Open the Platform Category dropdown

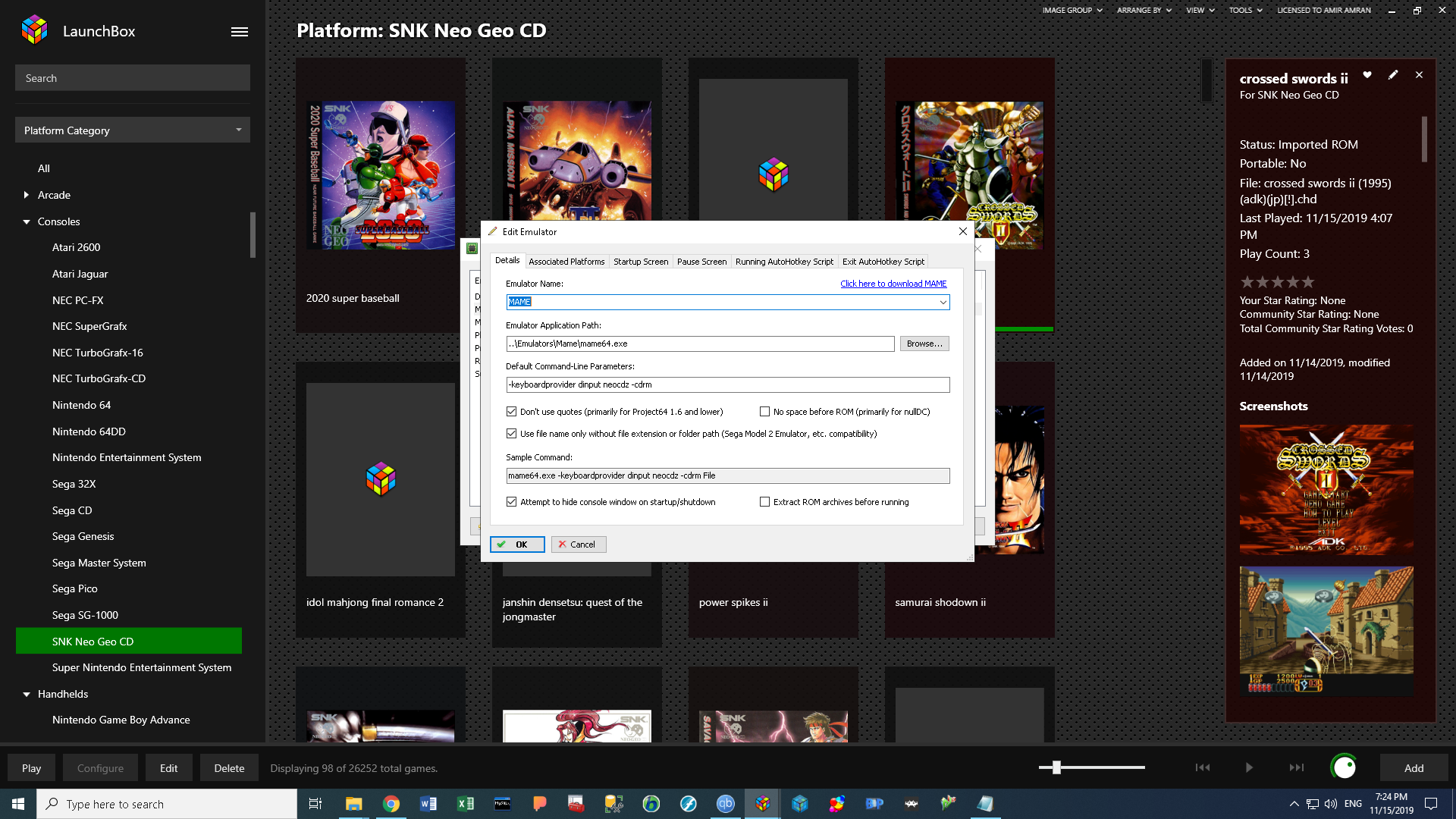pos(133,130)
